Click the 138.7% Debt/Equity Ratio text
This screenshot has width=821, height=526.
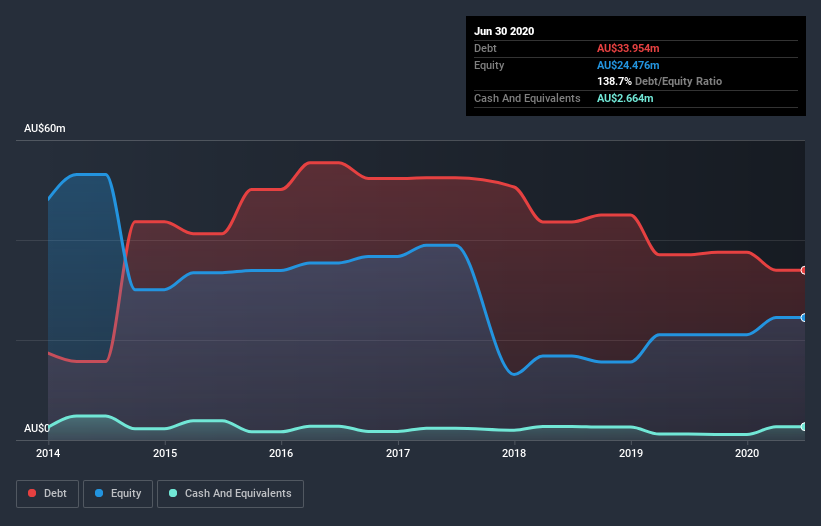(659, 81)
